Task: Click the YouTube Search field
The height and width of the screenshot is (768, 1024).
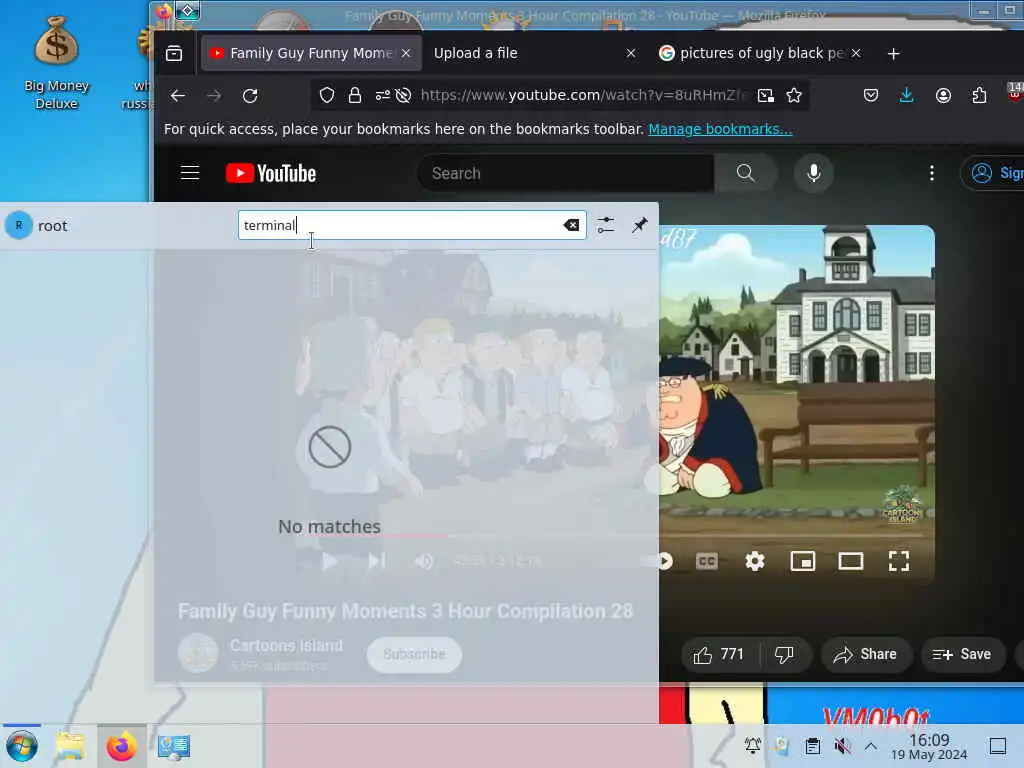Action: [x=566, y=173]
